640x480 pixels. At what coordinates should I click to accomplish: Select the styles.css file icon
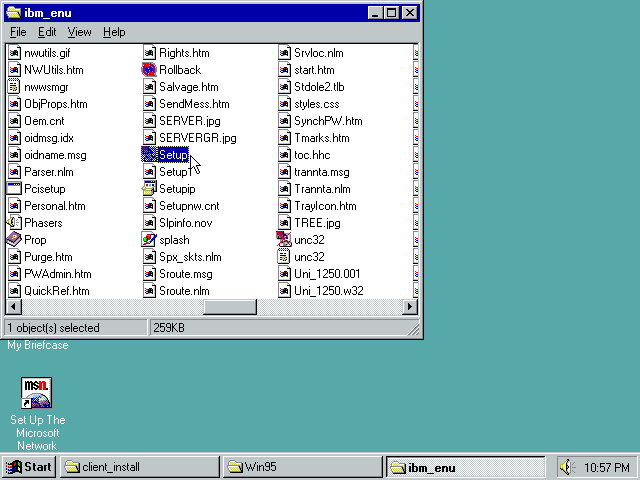(x=284, y=104)
